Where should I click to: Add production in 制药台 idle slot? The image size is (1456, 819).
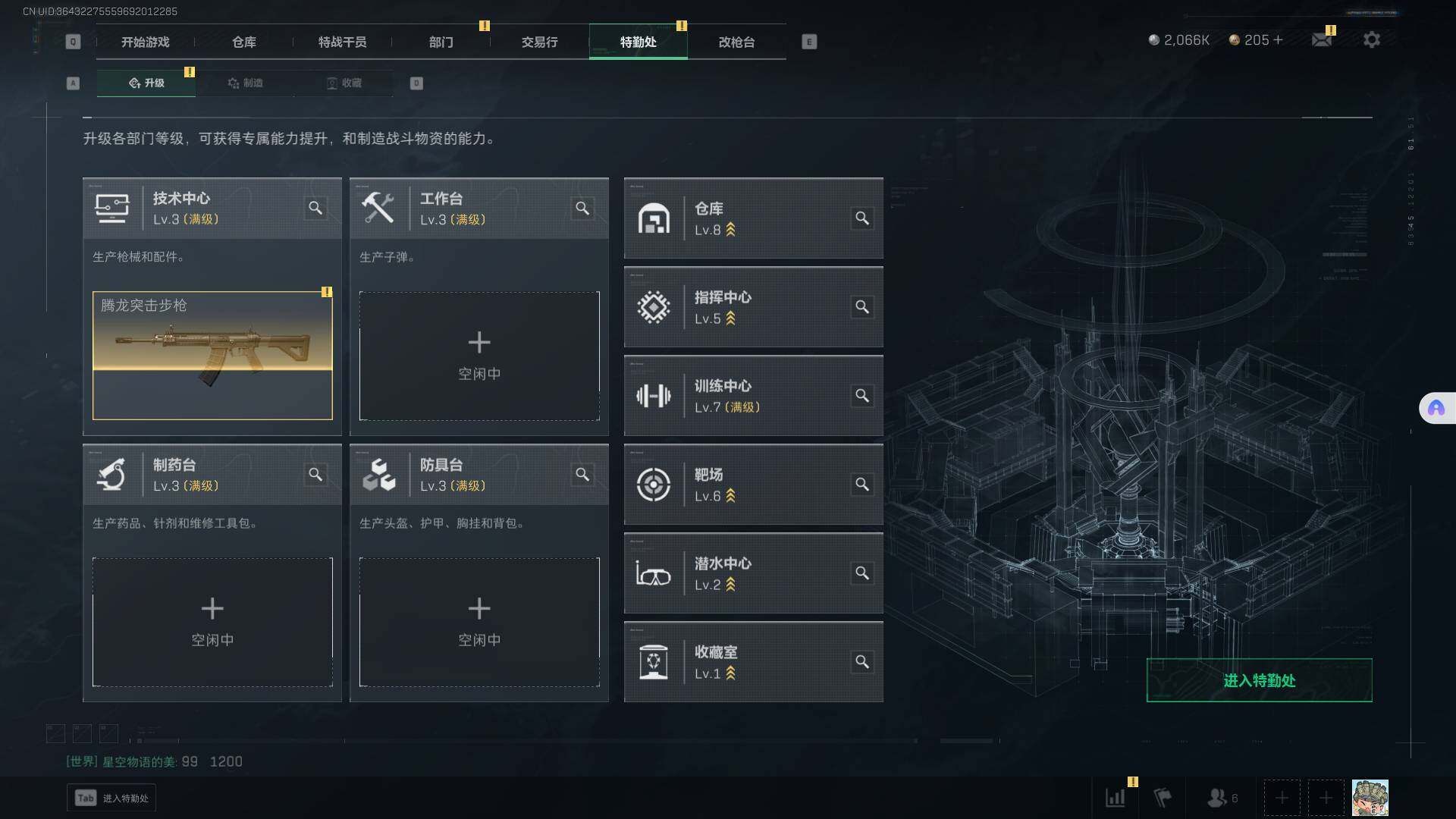212,623
